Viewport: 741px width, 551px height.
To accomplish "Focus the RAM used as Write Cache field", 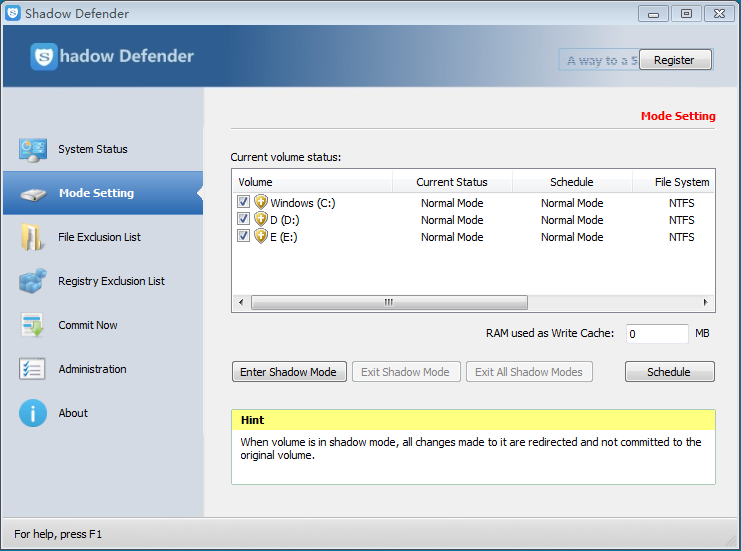I will coord(657,334).
